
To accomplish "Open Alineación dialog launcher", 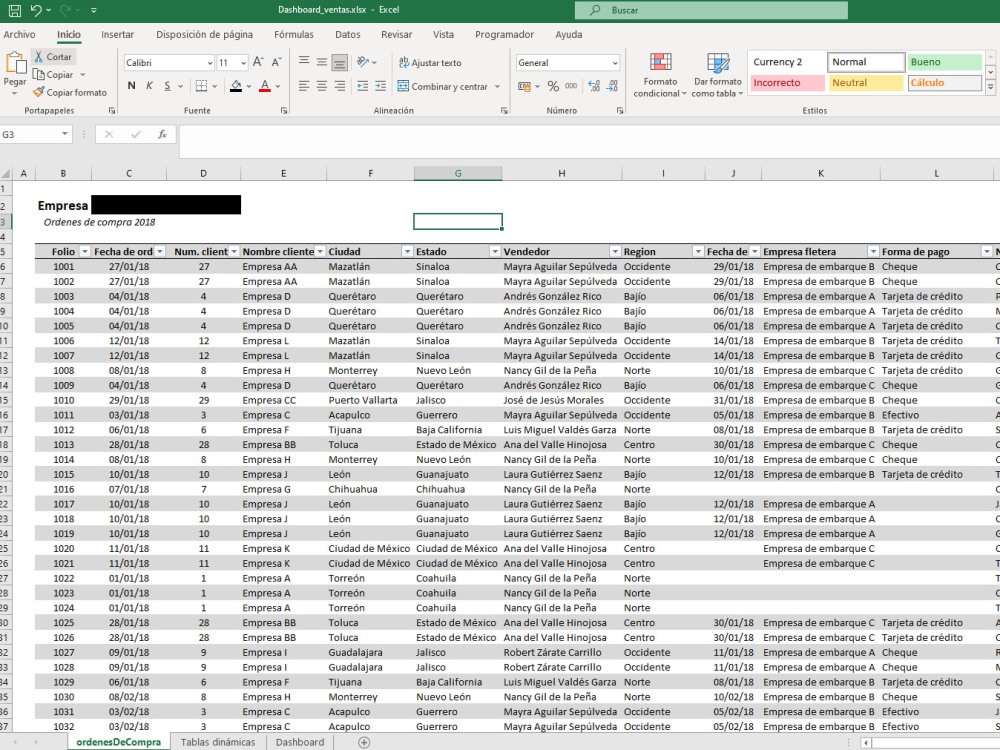I will [504, 111].
